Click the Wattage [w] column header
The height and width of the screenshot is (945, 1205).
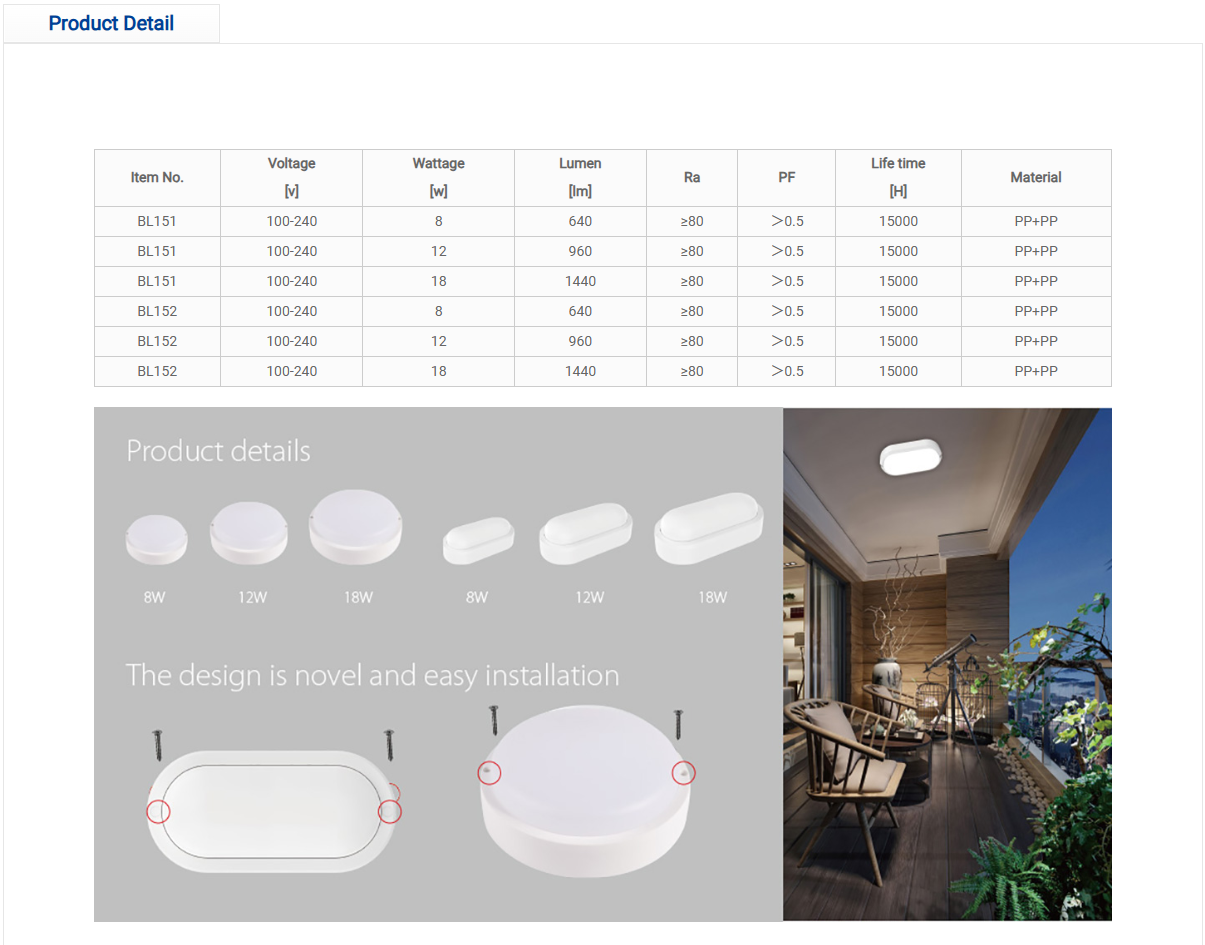click(439, 178)
